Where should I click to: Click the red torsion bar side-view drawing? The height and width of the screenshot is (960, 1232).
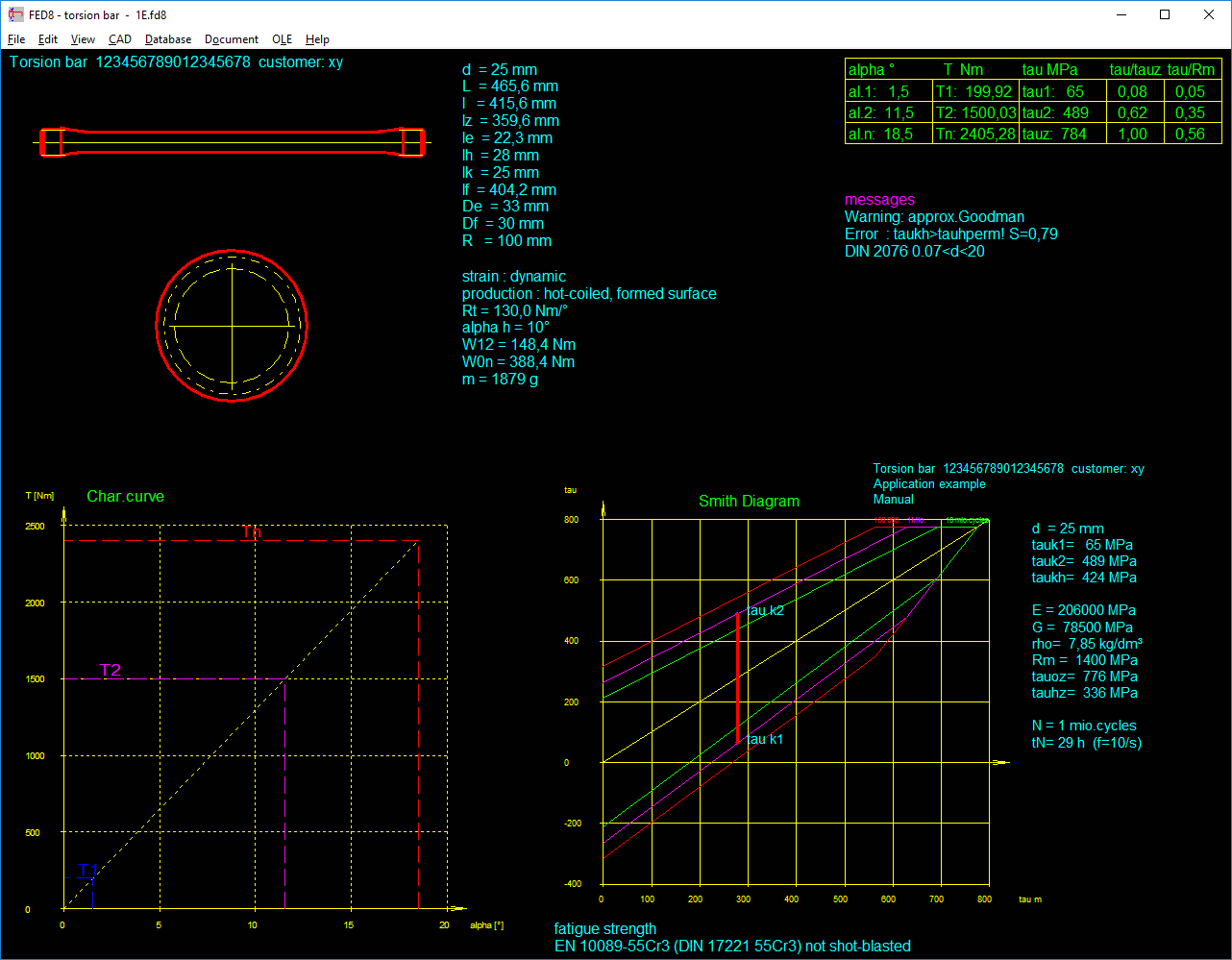point(232,142)
